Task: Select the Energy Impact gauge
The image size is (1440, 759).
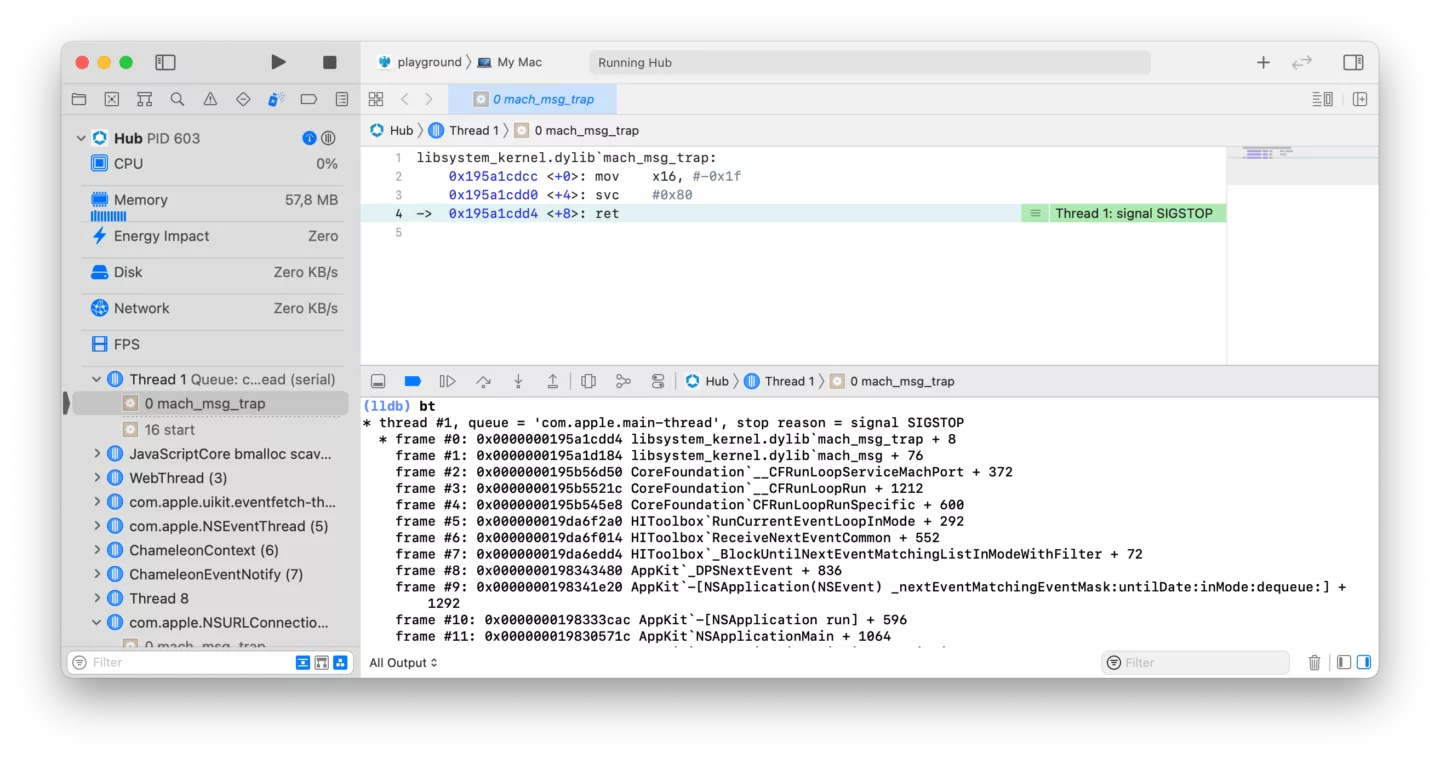Action: tap(214, 236)
